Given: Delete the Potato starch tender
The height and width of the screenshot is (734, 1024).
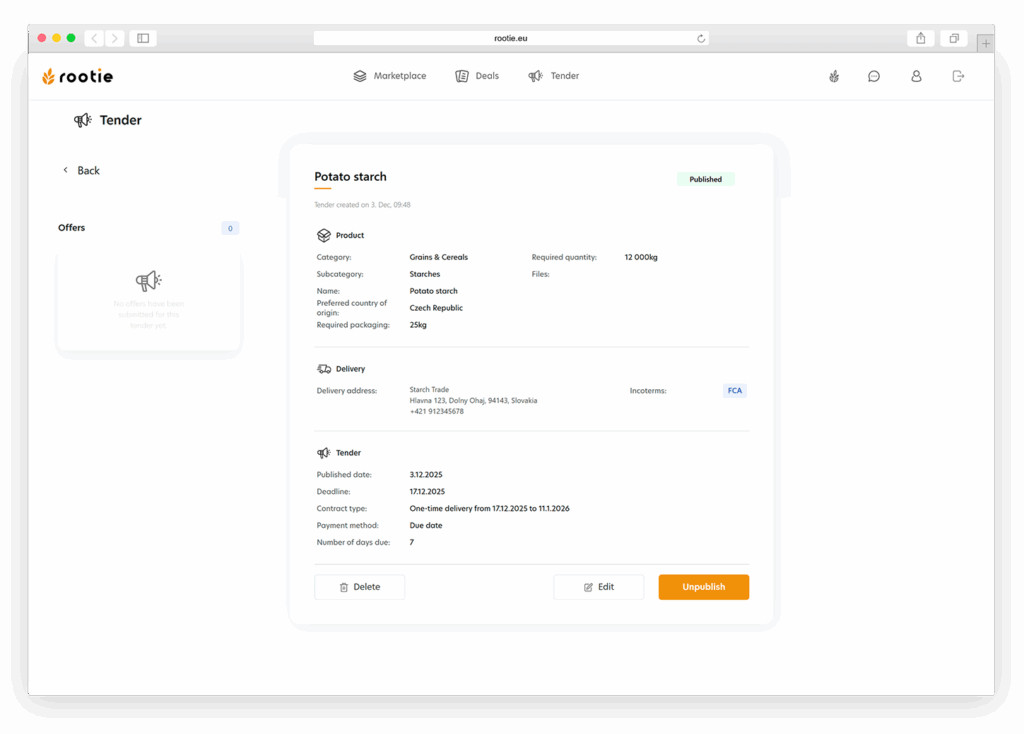Looking at the screenshot, I should pyautogui.click(x=360, y=587).
